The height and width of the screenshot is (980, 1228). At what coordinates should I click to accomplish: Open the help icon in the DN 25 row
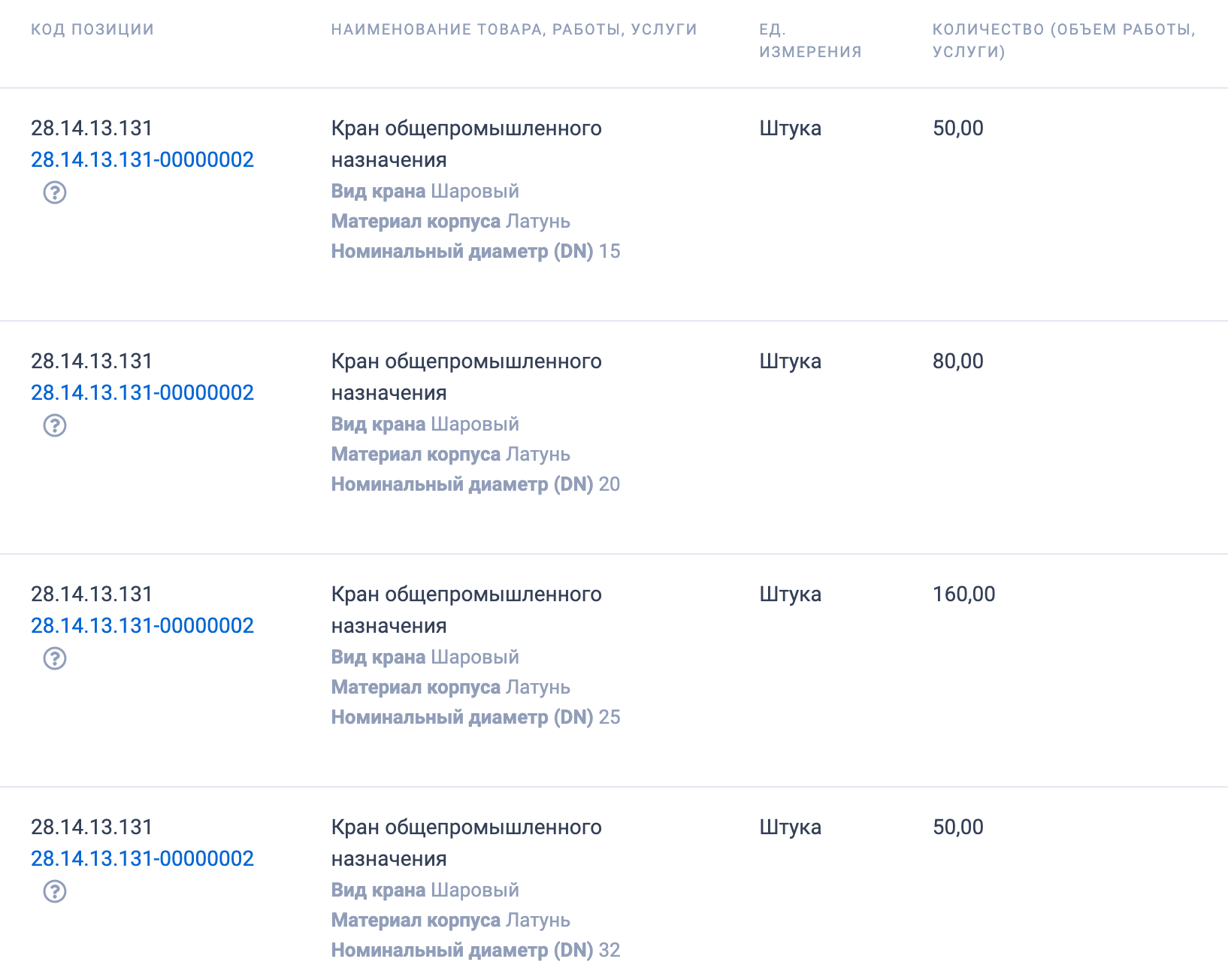pos(56,659)
